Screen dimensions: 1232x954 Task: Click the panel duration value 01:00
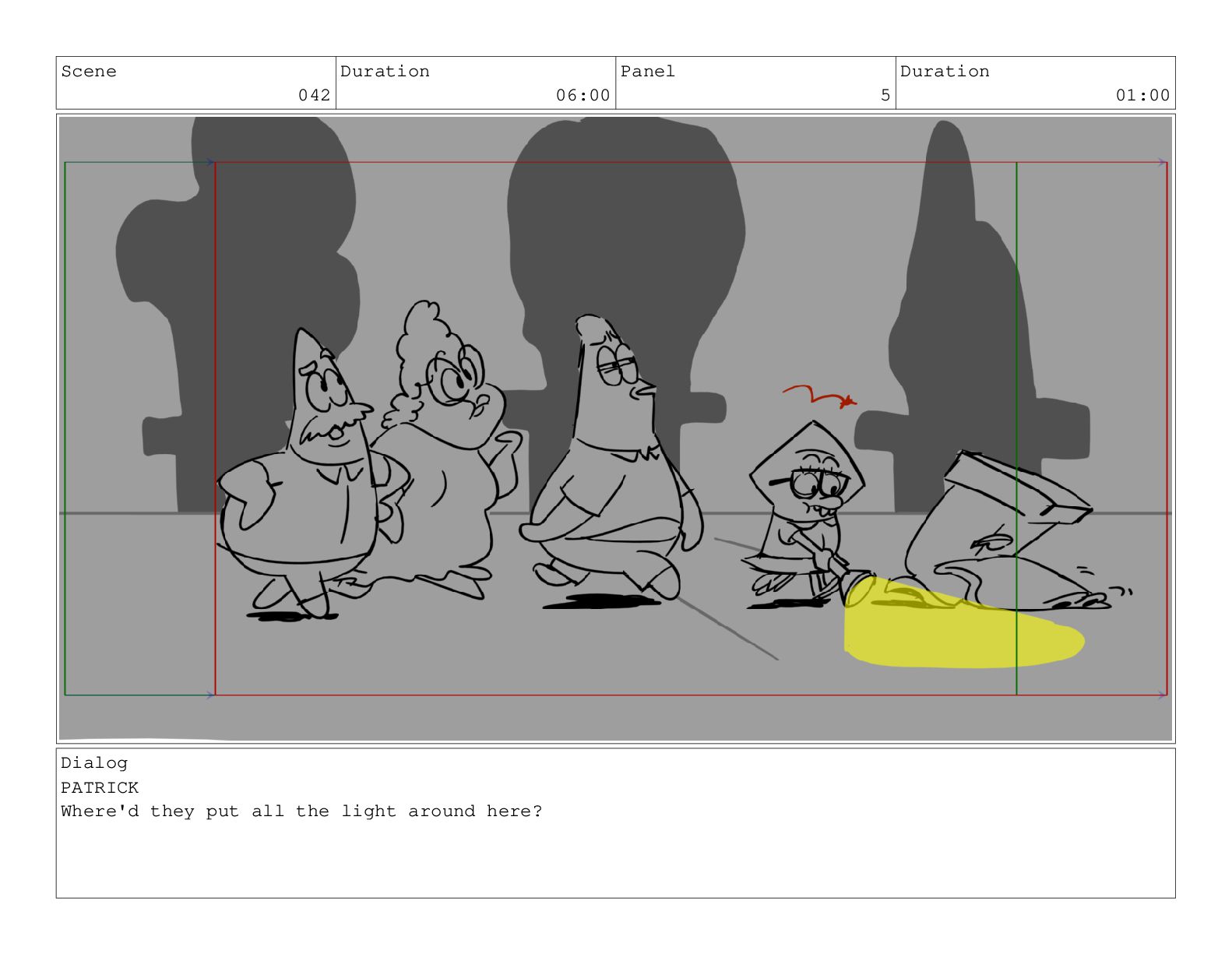(1142, 95)
